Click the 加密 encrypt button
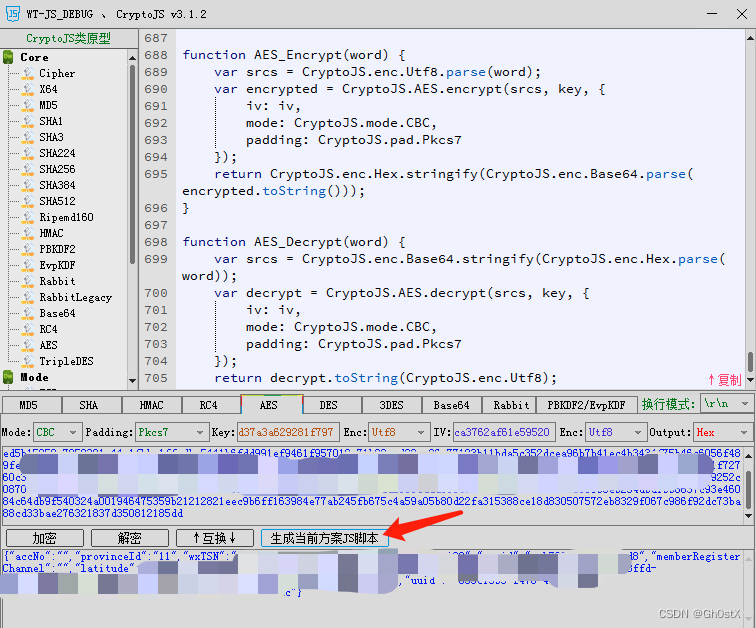The image size is (756, 628). coord(45,538)
